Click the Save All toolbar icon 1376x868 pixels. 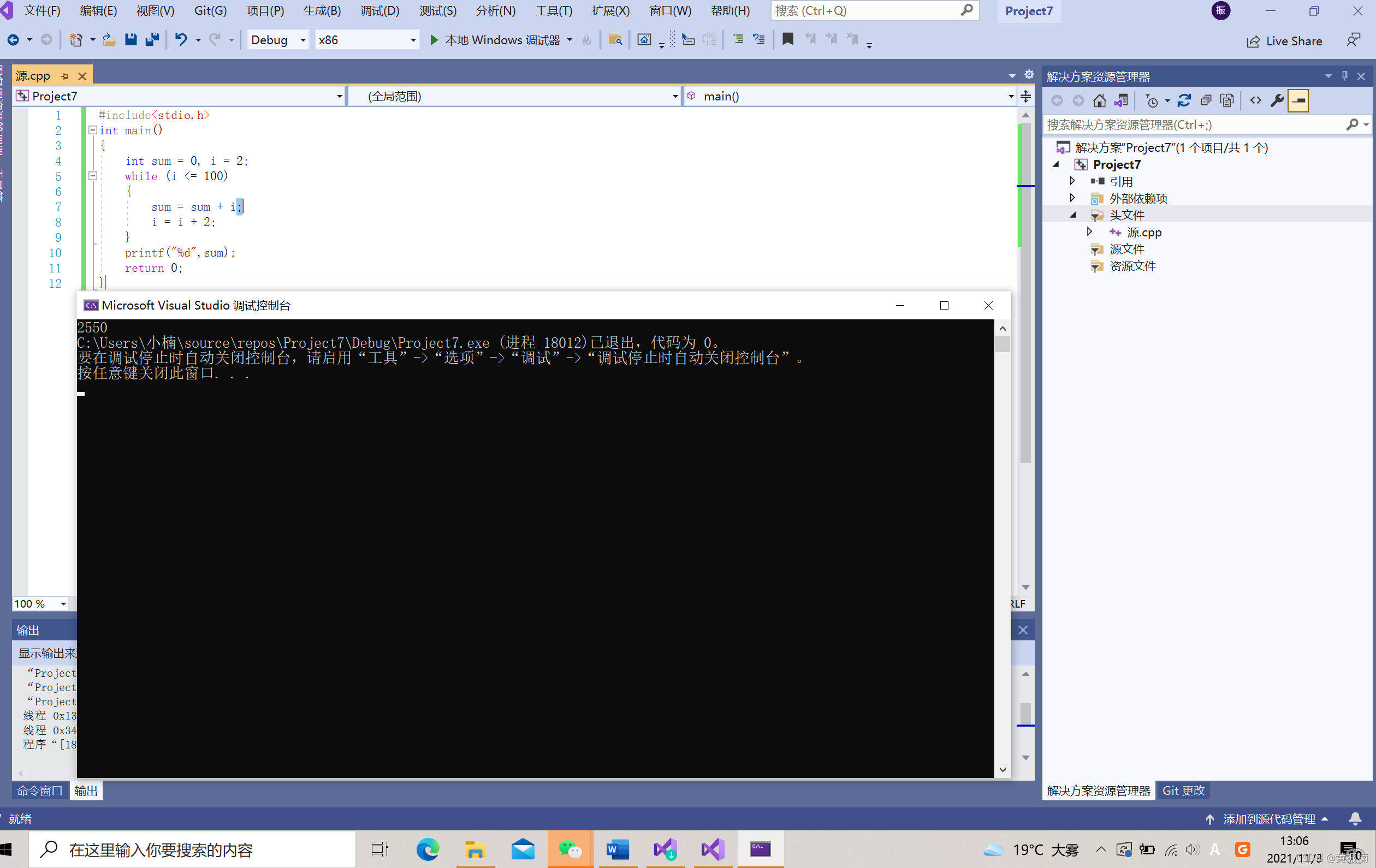click(152, 39)
